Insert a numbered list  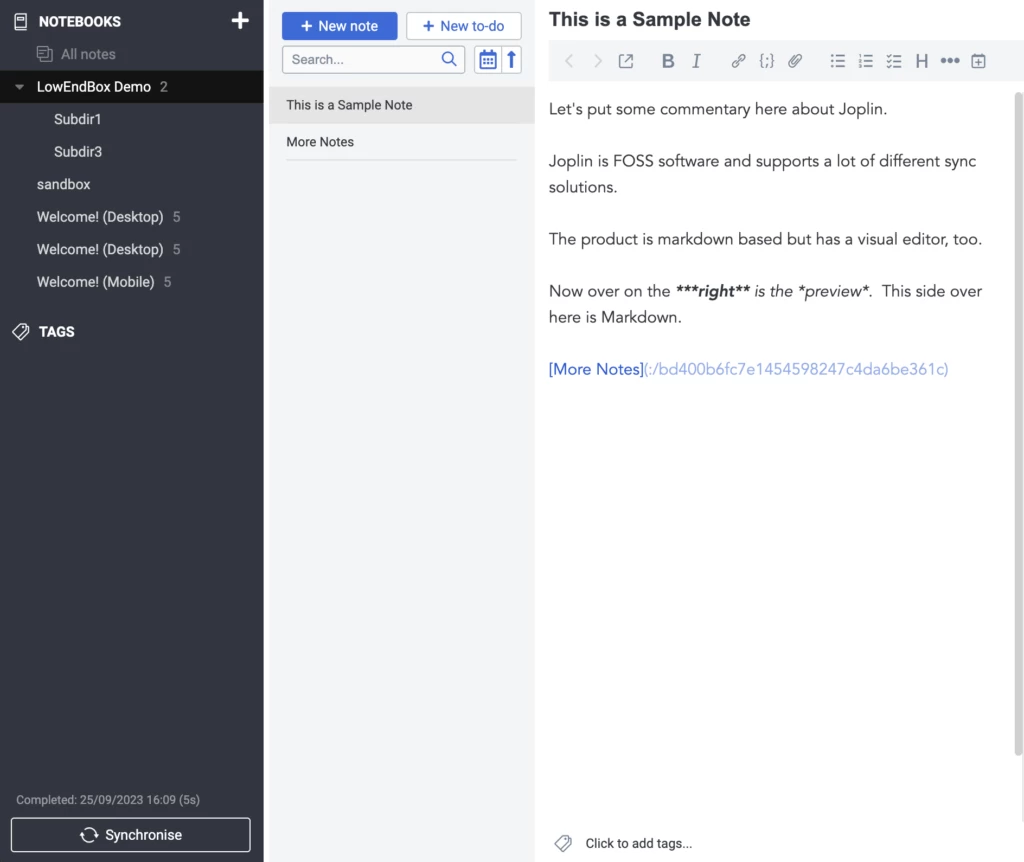coord(866,61)
